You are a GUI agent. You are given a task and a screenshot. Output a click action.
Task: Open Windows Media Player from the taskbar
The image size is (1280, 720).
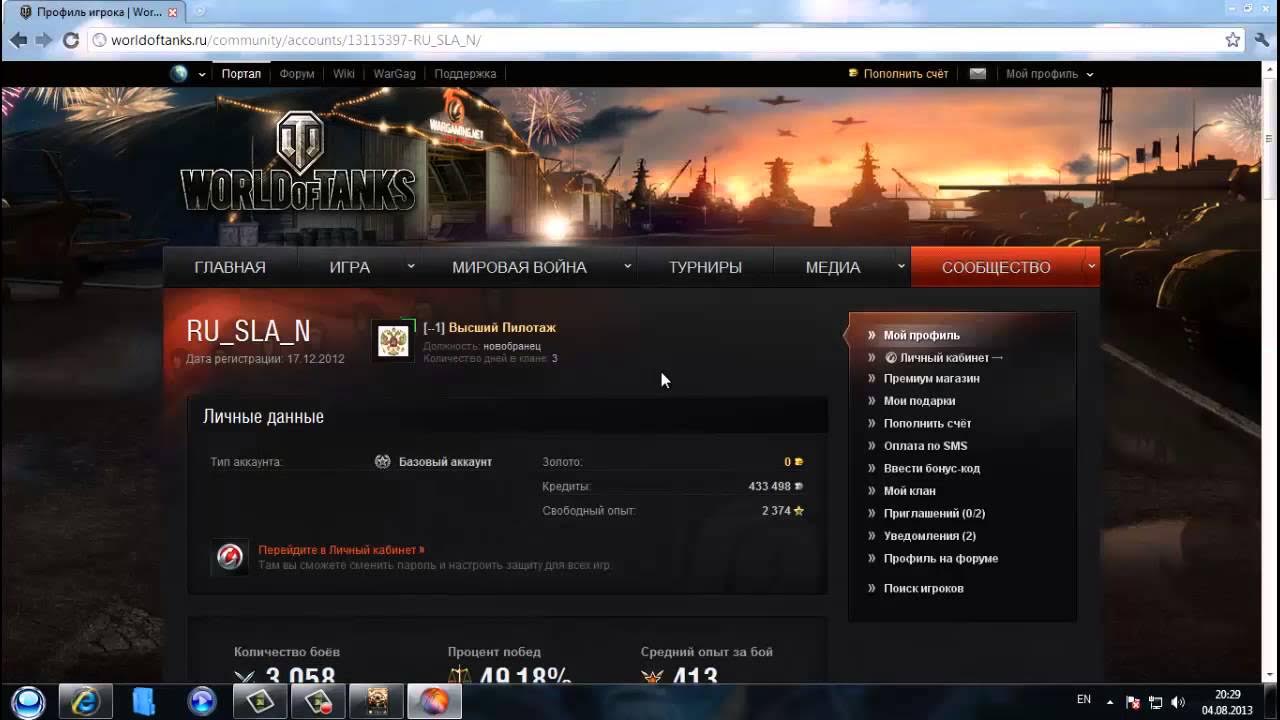202,701
